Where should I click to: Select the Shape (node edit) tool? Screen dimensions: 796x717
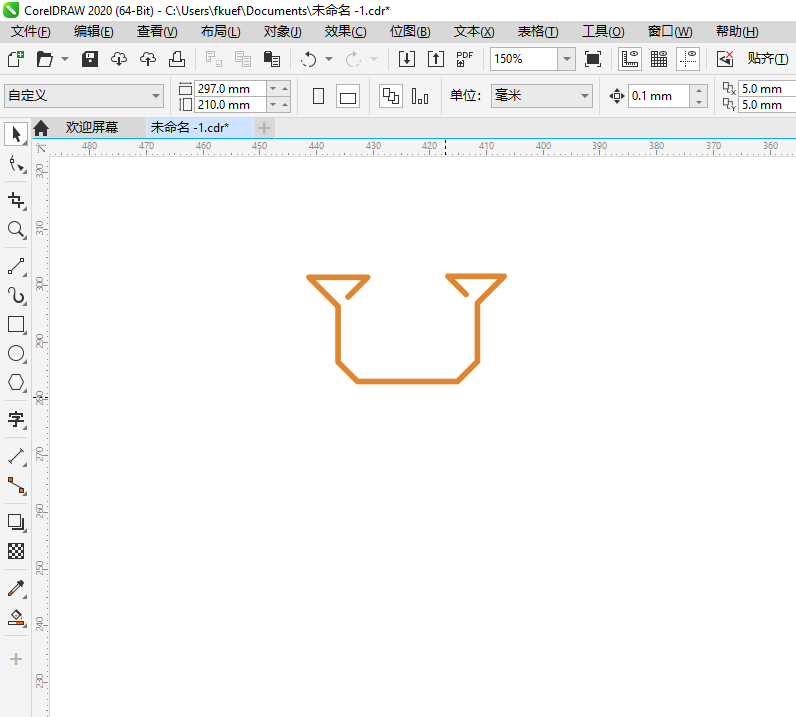16,165
